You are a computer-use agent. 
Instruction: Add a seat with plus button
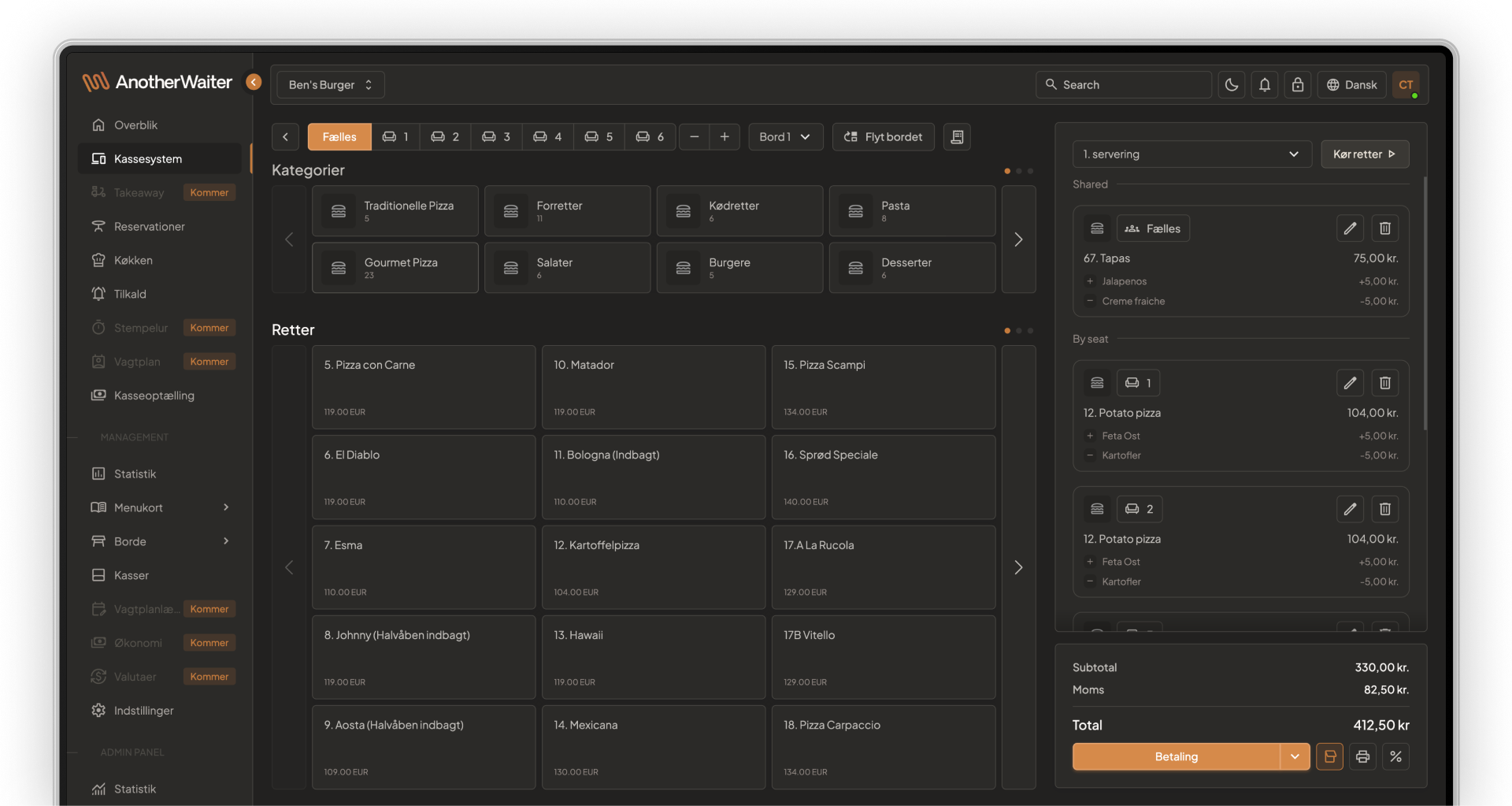coord(724,137)
